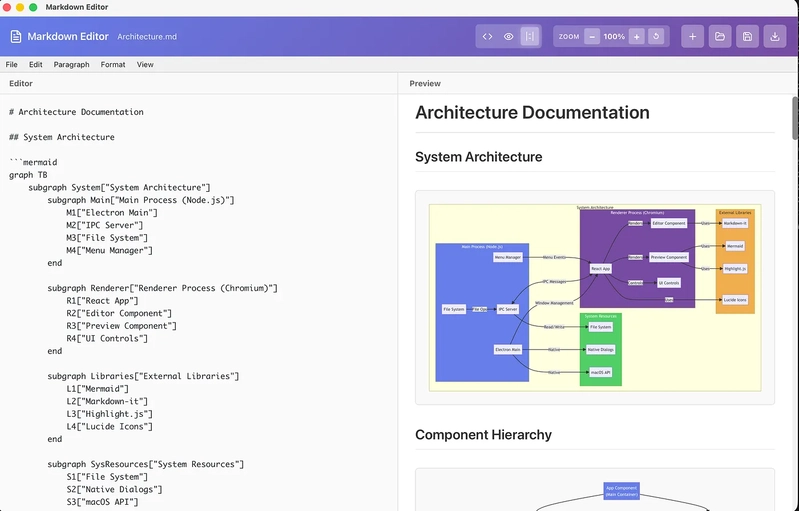Image resolution: width=799 pixels, height=511 pixels.
Task: Click the System Architecture preview subheading
Action: tap(478, 157)
